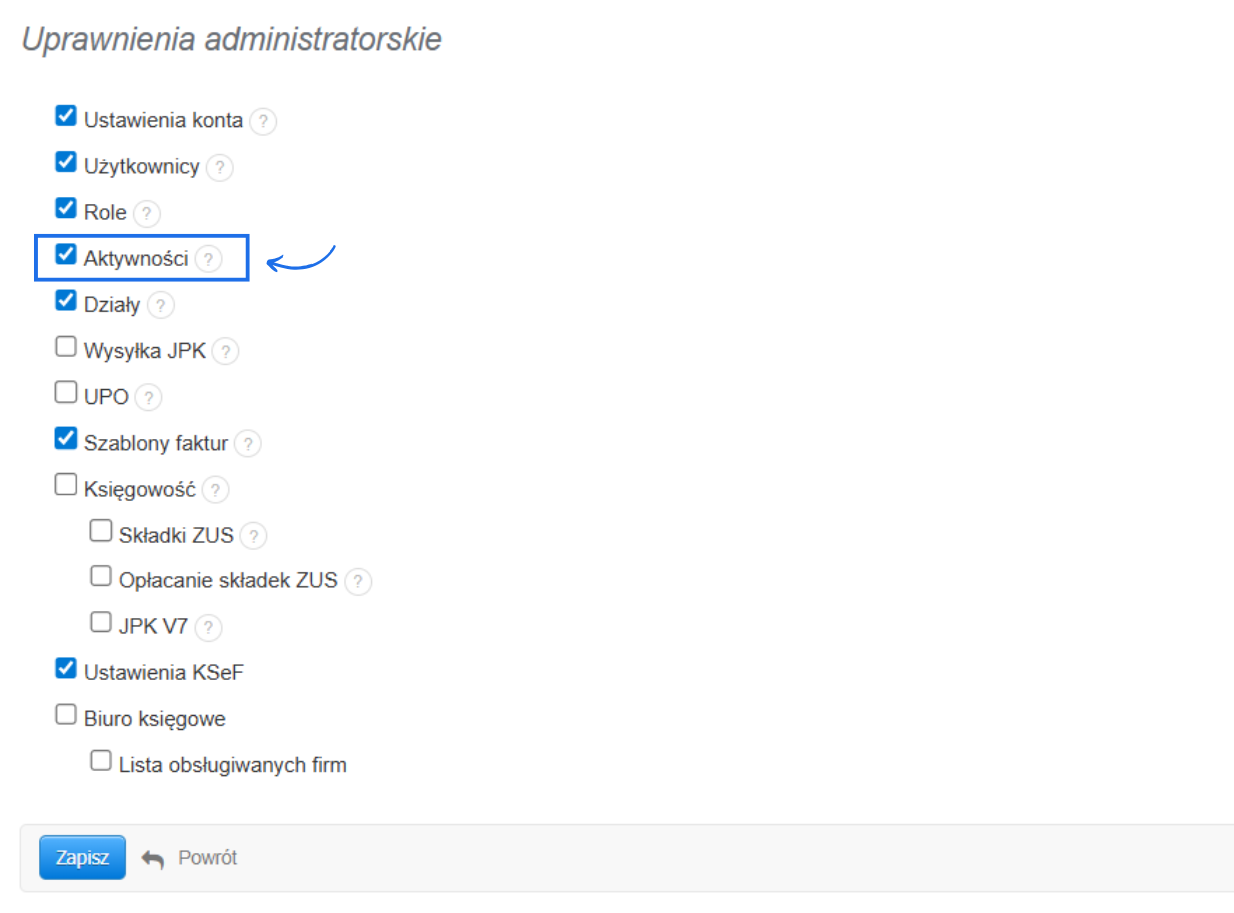The image size is (1234, 913).
Task: Click the question mark next to Aktywności
Action: coord(207,260)
